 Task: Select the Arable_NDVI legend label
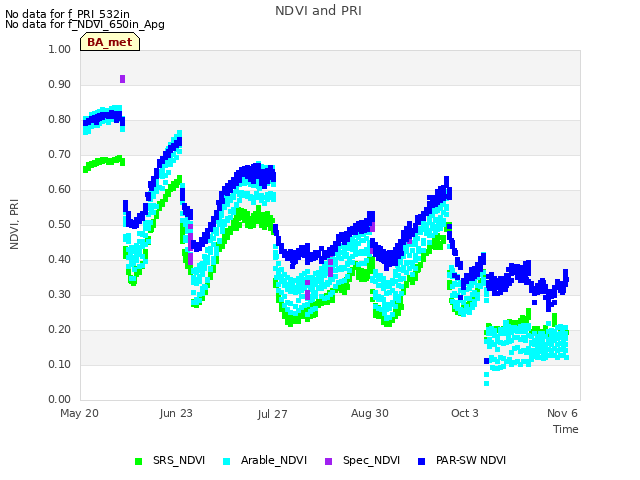(x=273, y=460)
